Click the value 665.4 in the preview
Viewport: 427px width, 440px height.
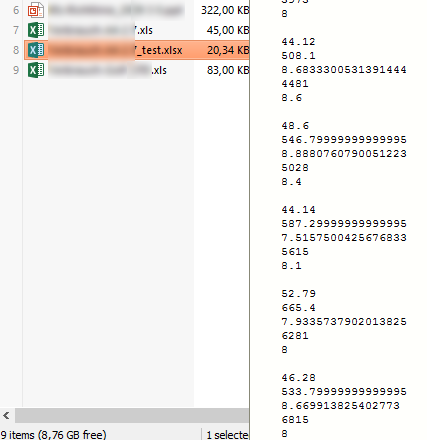coord(298,308)
